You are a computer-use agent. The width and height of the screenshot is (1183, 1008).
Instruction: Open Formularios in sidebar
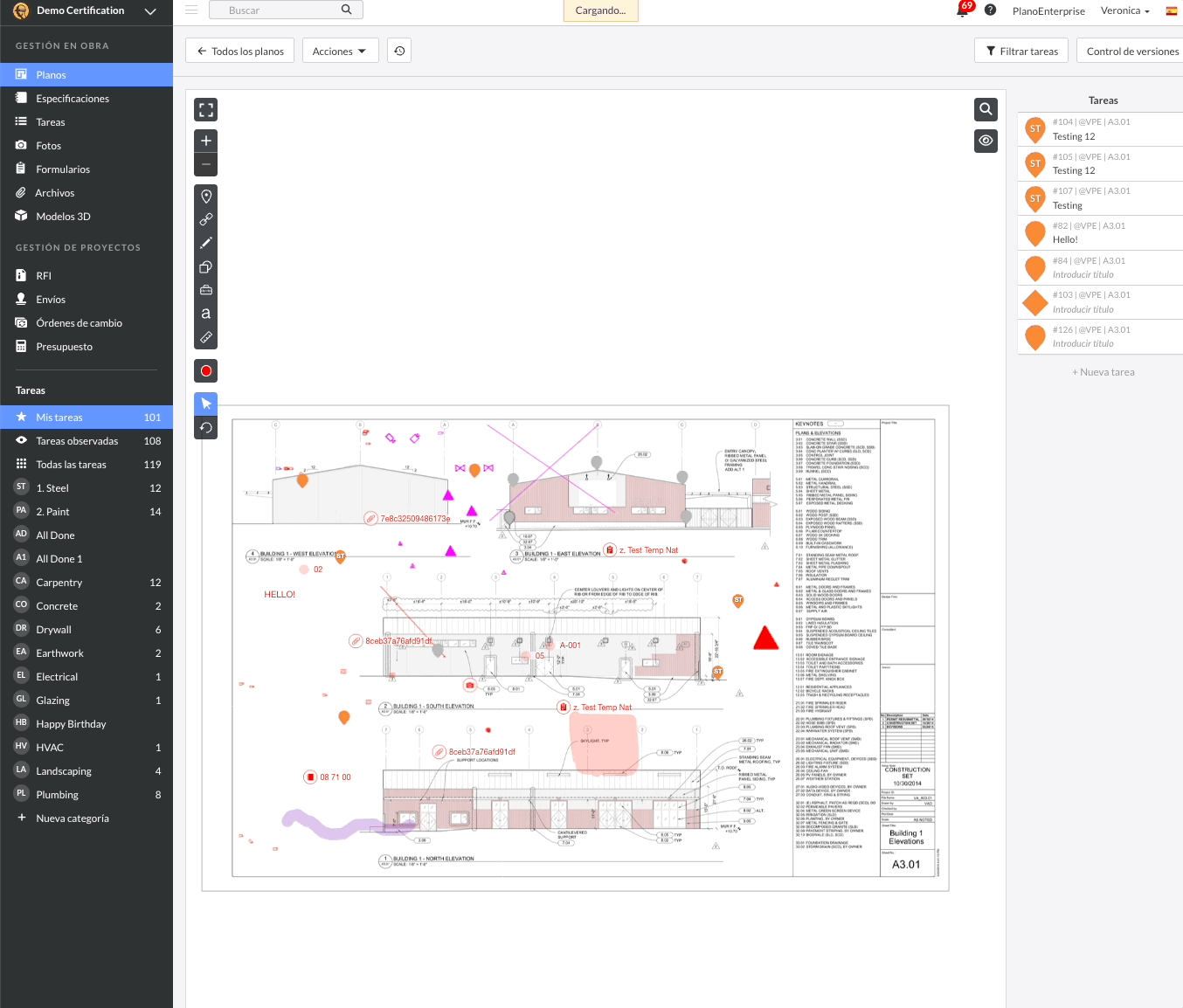click(x=86, y=169)
